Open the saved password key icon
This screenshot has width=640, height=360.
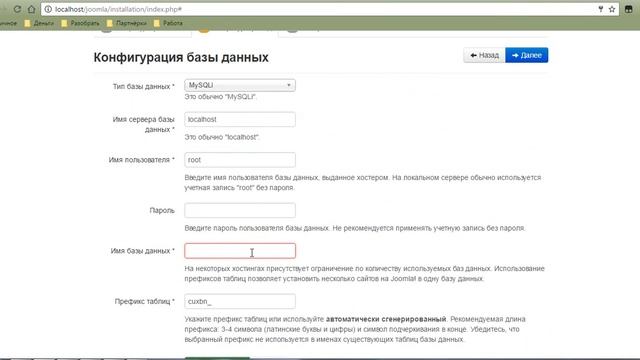pos(601,9)
